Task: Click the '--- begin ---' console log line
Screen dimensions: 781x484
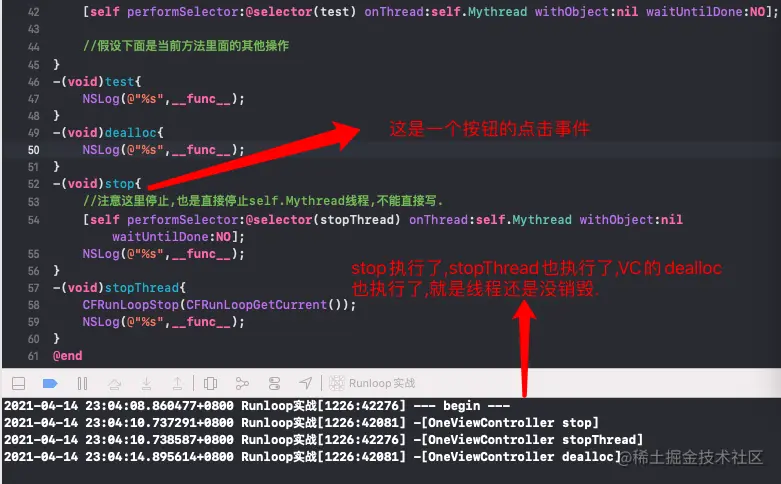Action: click(x=257, y=406)
